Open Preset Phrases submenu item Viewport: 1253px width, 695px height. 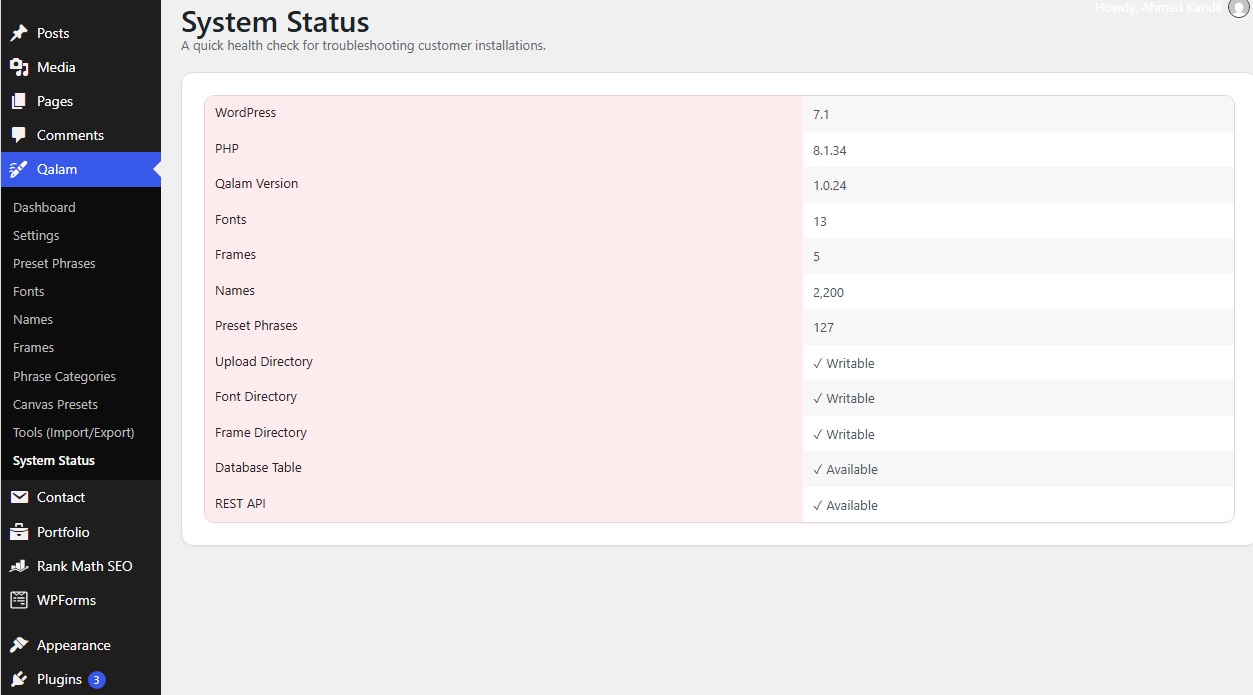pyautogui.click(x=54, y=263)
